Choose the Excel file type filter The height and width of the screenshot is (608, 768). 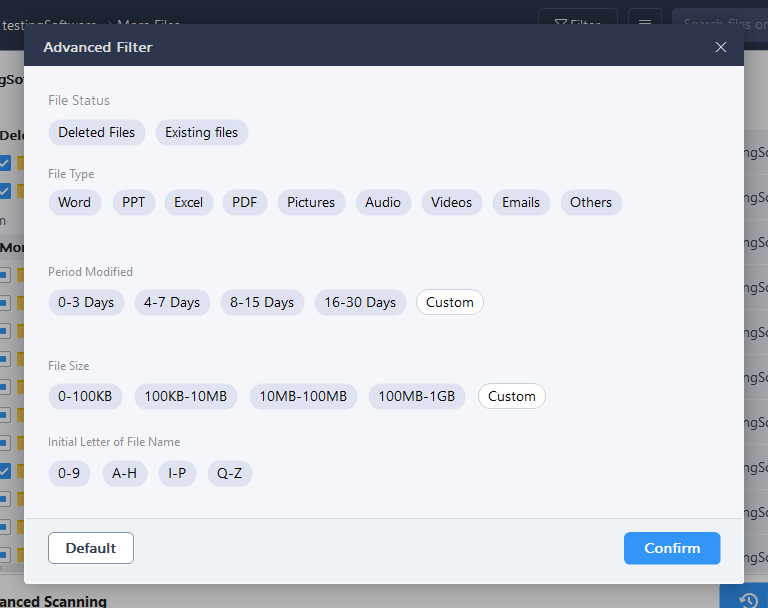(189, 202)
